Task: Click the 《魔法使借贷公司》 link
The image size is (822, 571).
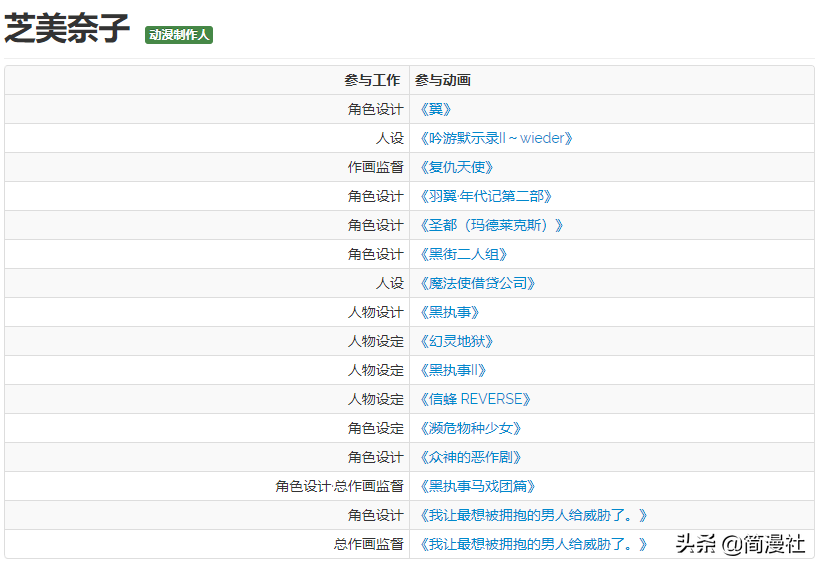Action: [x=477, y=284]
